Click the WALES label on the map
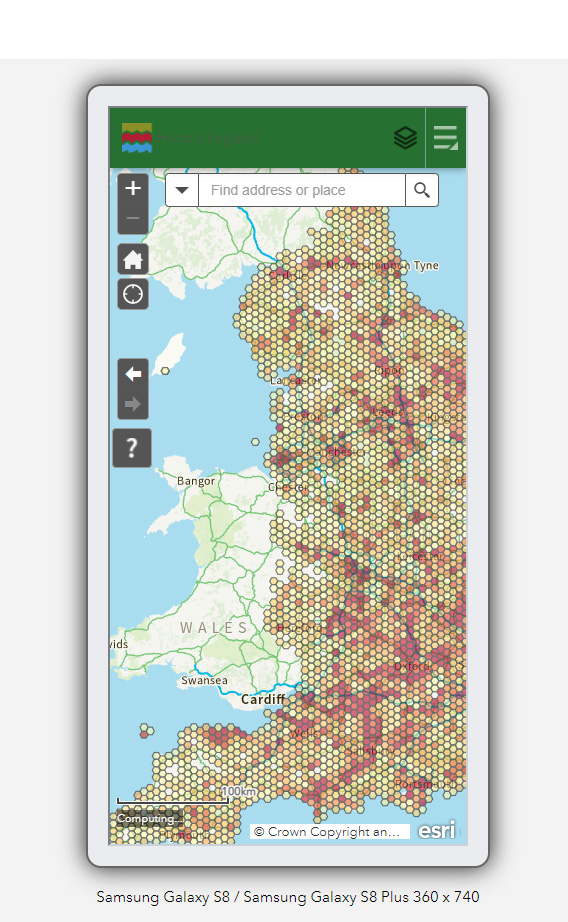The width and height of the screenshot is (568, 922). click(x=213, y=628)
